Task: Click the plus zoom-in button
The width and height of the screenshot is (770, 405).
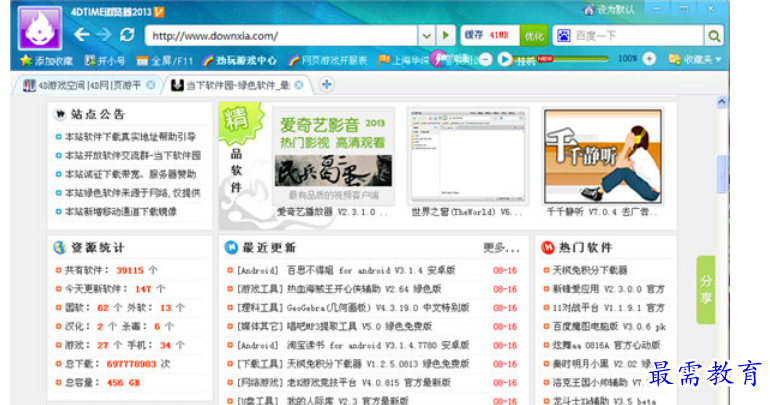Action: click(649, 59)
